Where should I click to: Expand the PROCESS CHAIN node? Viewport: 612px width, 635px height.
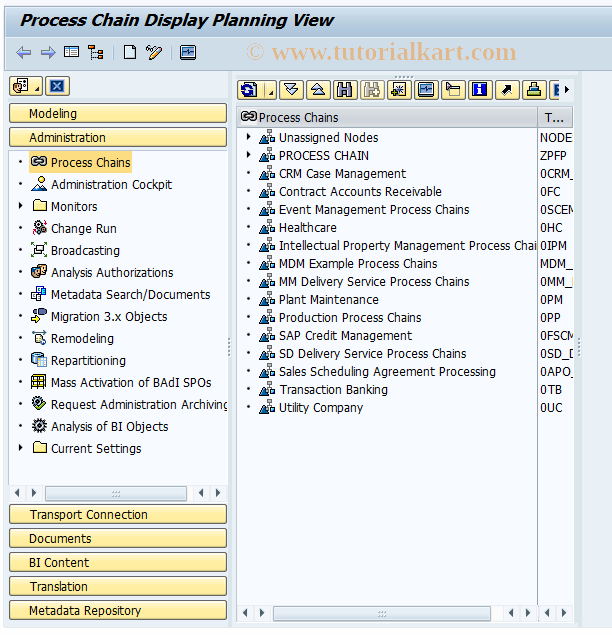[248, 155]
